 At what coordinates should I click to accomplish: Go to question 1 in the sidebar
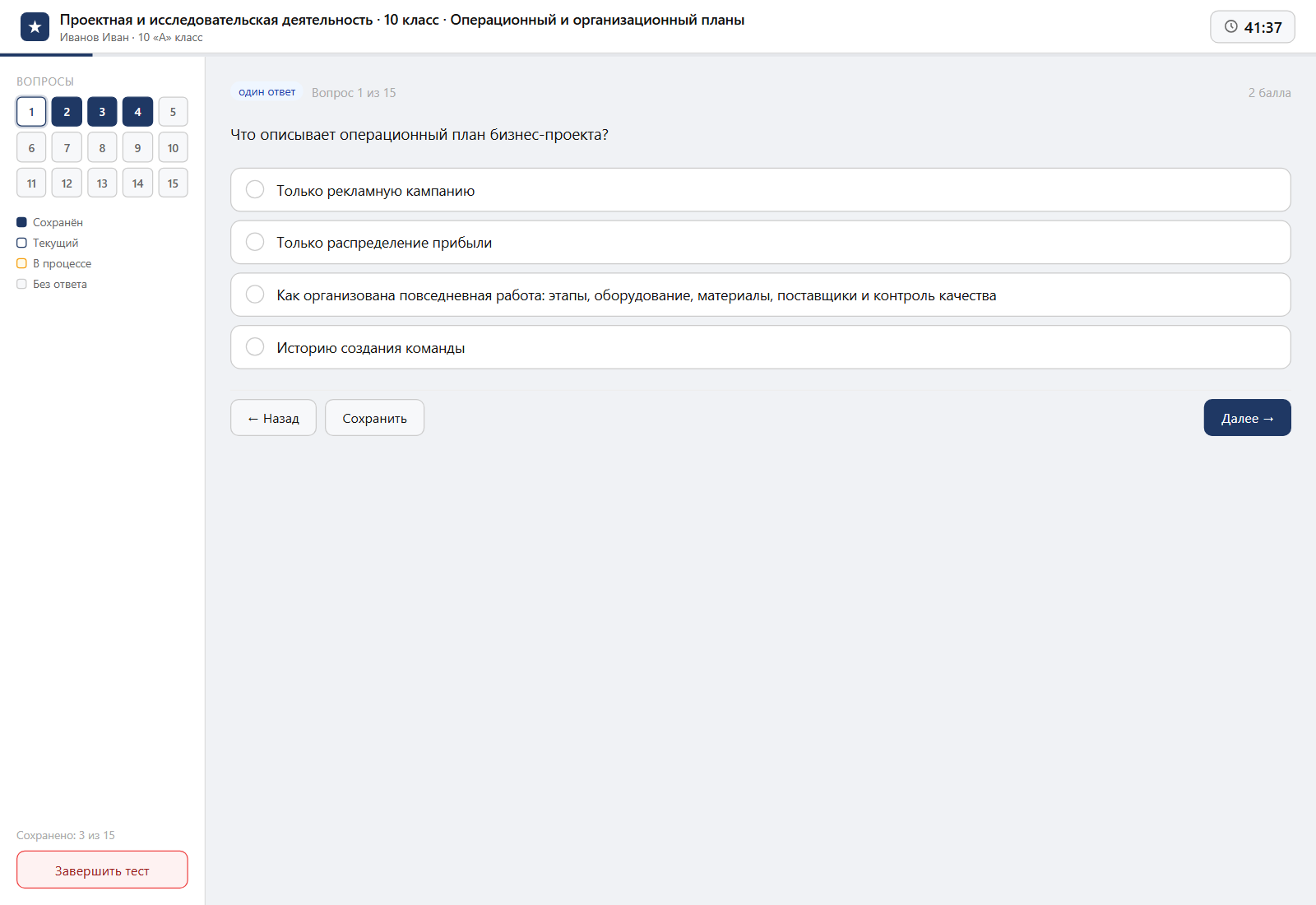tap(31, 112)
